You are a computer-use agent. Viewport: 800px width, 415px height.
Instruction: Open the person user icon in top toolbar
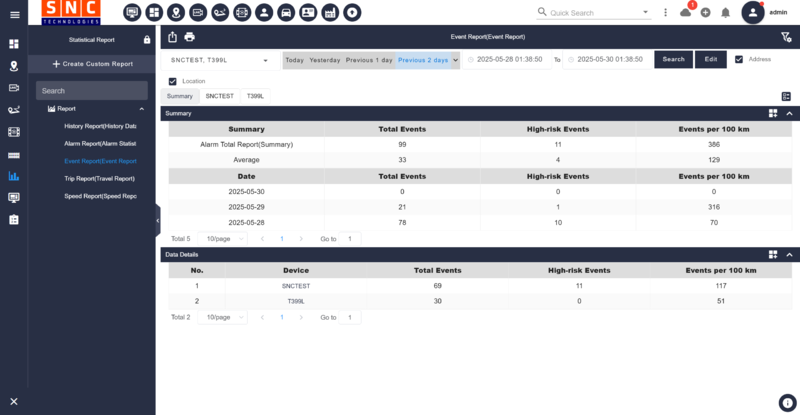pos(264,12)
